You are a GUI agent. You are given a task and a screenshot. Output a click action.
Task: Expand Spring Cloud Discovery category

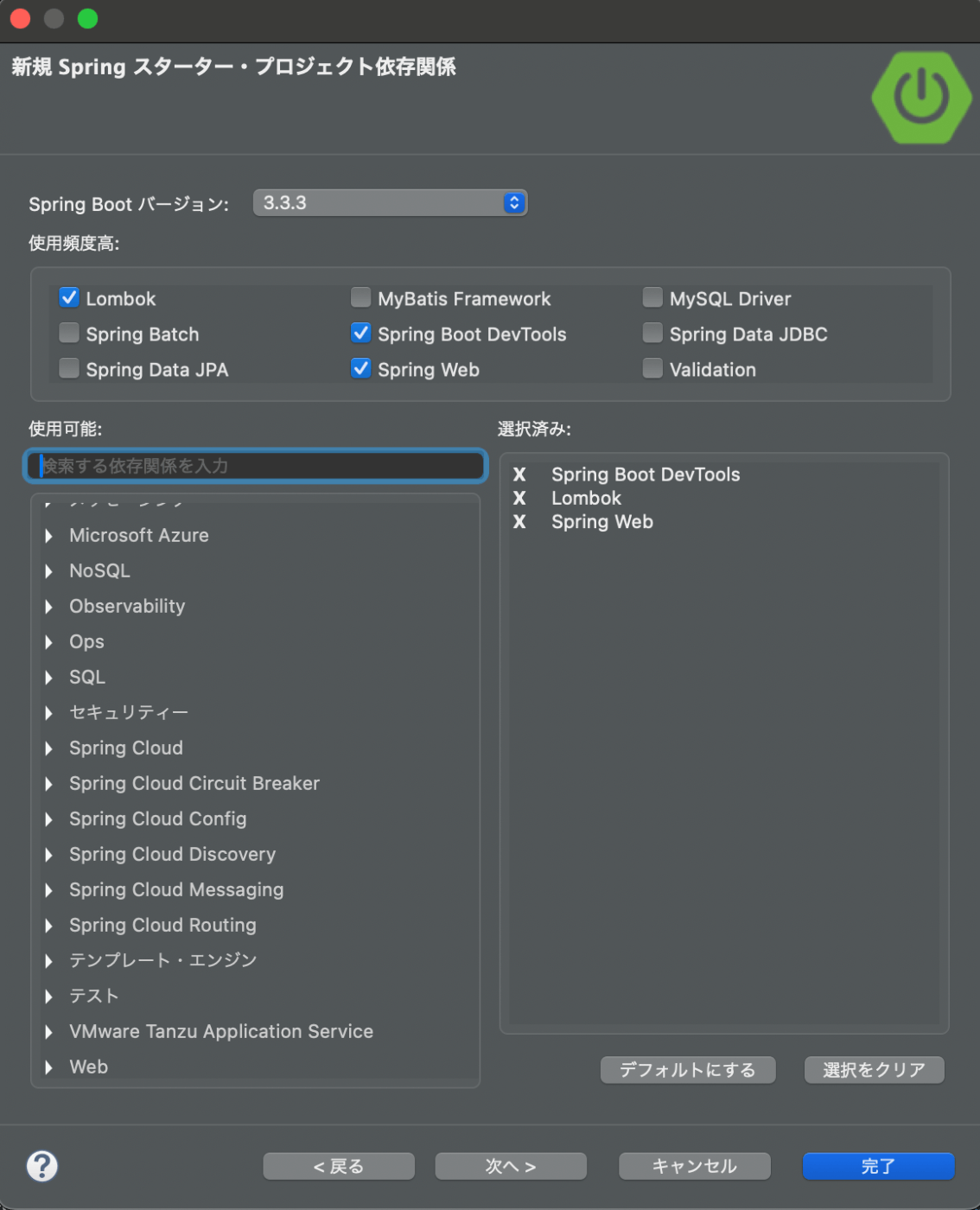click(49, 855)
